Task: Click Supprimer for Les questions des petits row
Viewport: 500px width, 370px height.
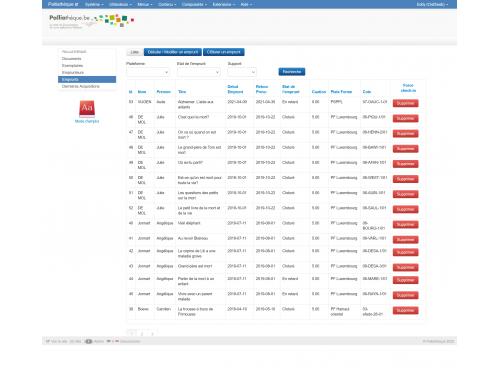Action: click(x=405, y=194)
